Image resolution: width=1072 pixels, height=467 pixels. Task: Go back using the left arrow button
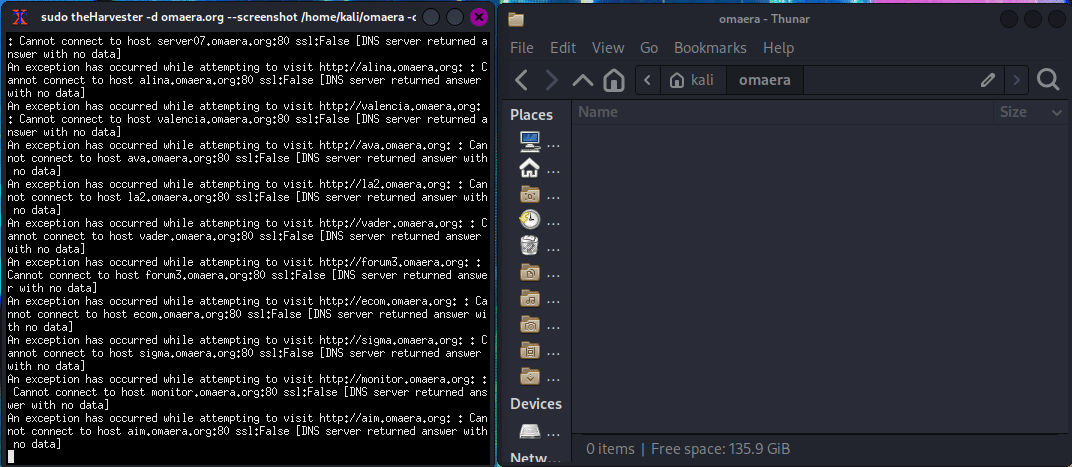[x=521, y=80]
